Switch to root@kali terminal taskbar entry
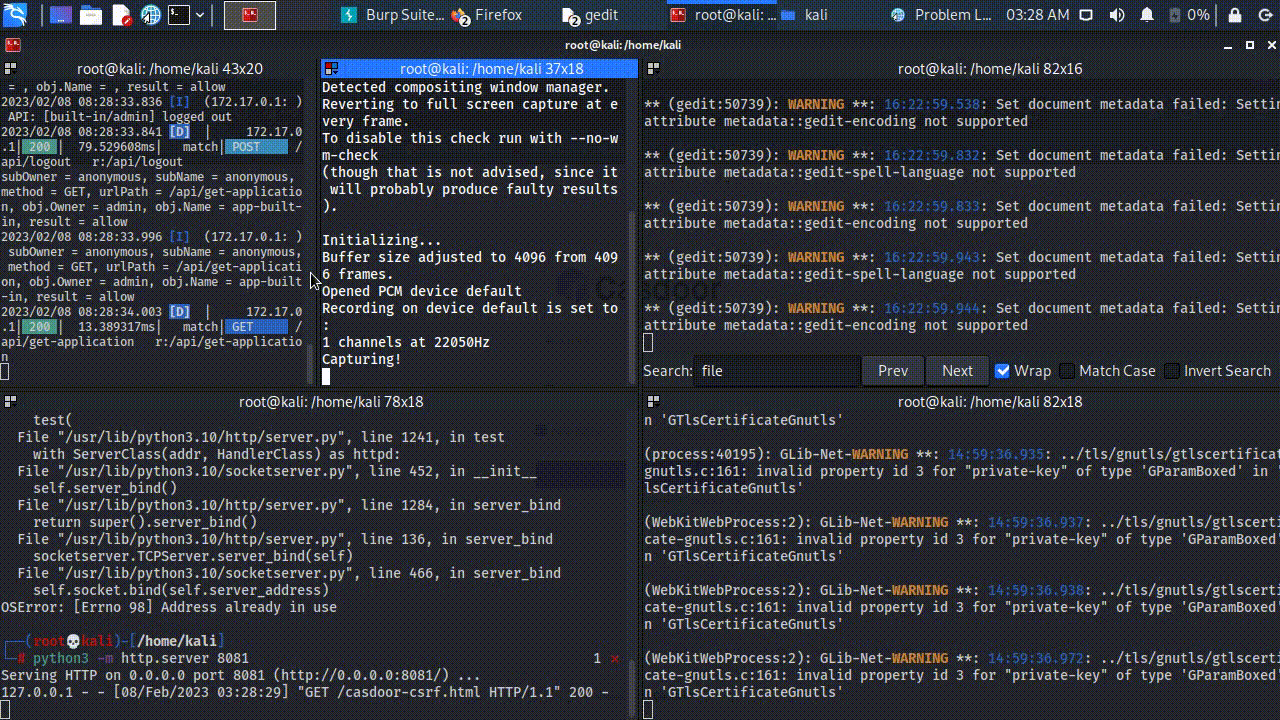 click(x=722, y=15)
